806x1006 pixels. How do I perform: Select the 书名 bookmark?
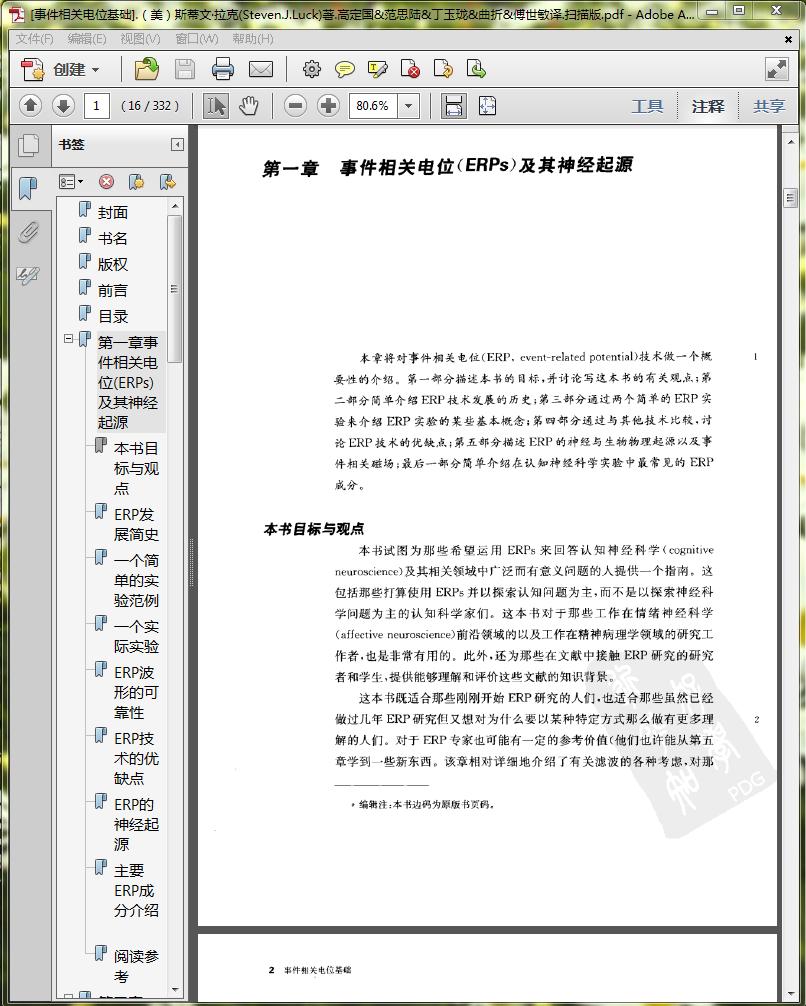[x=113, y=239]
